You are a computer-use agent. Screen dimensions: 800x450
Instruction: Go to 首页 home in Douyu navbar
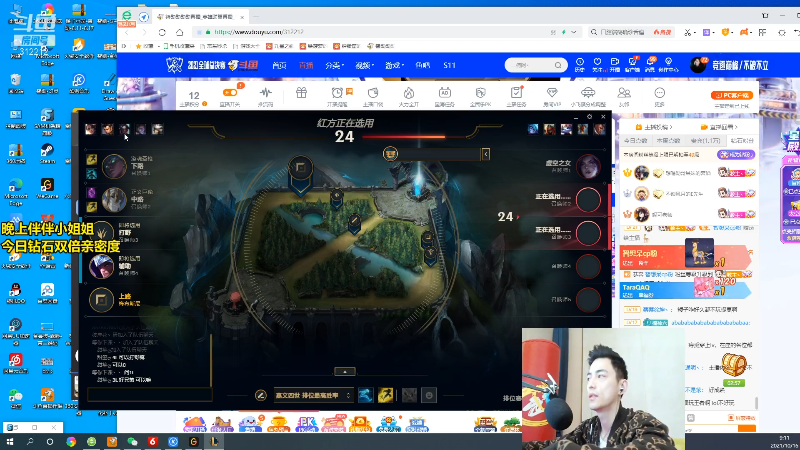pyautogui.click(x=279, y=65)
